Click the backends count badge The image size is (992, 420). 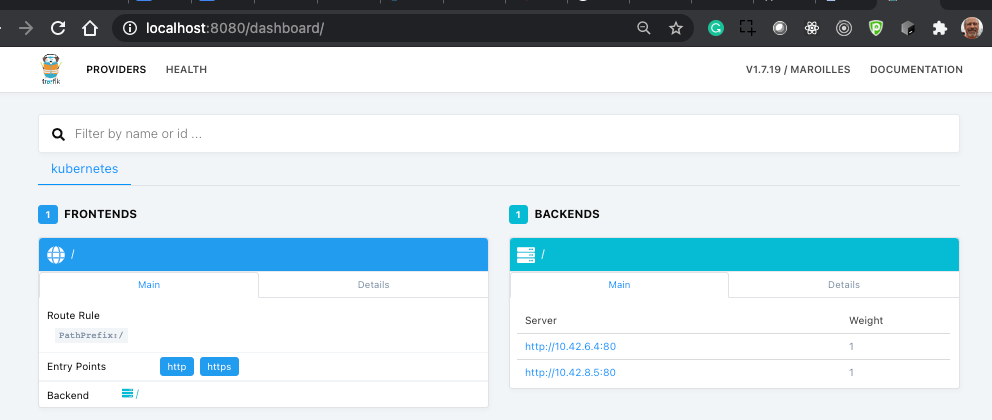click(518, 214)
